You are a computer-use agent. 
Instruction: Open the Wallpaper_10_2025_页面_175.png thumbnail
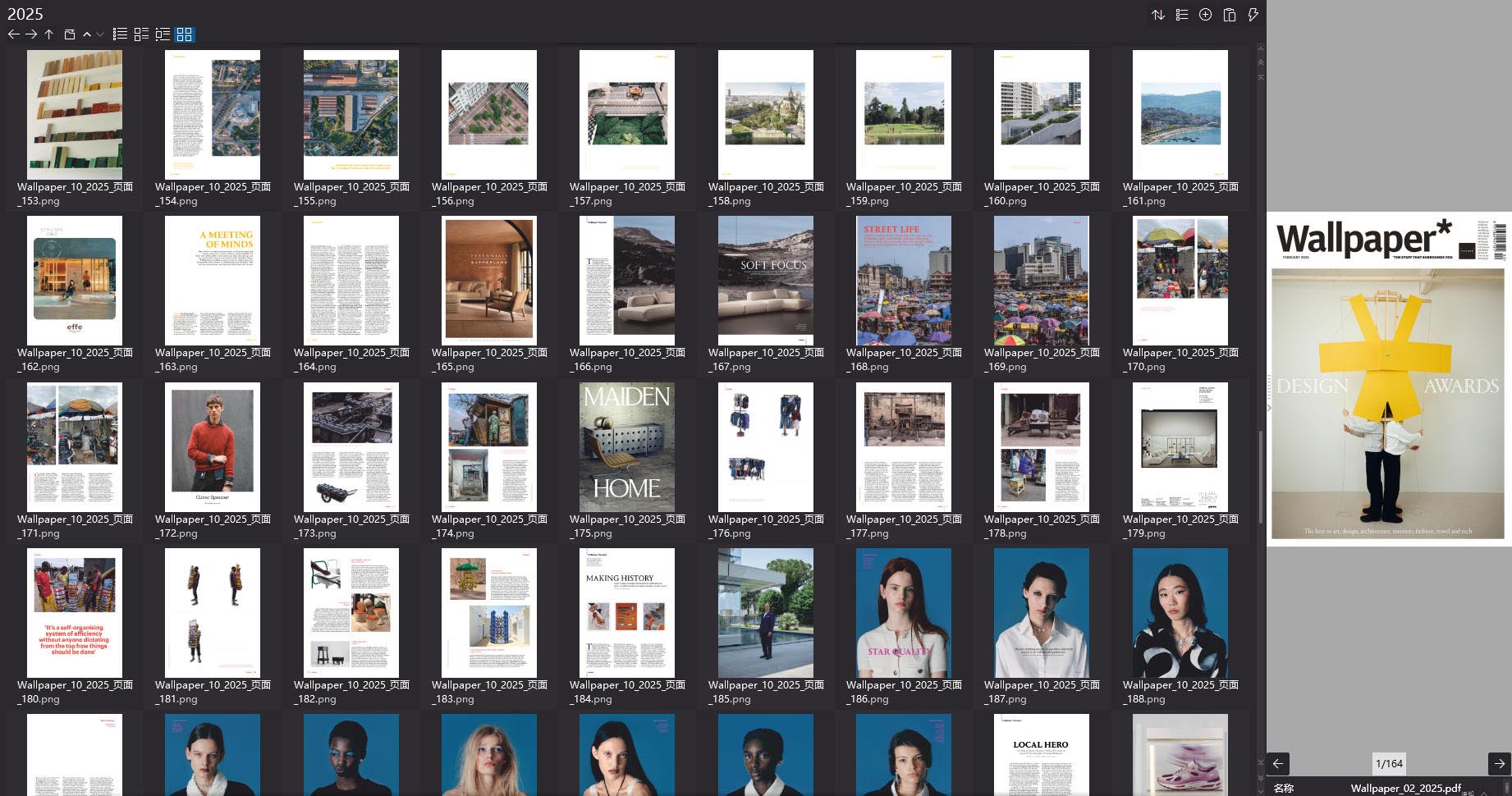coord(626,447)
